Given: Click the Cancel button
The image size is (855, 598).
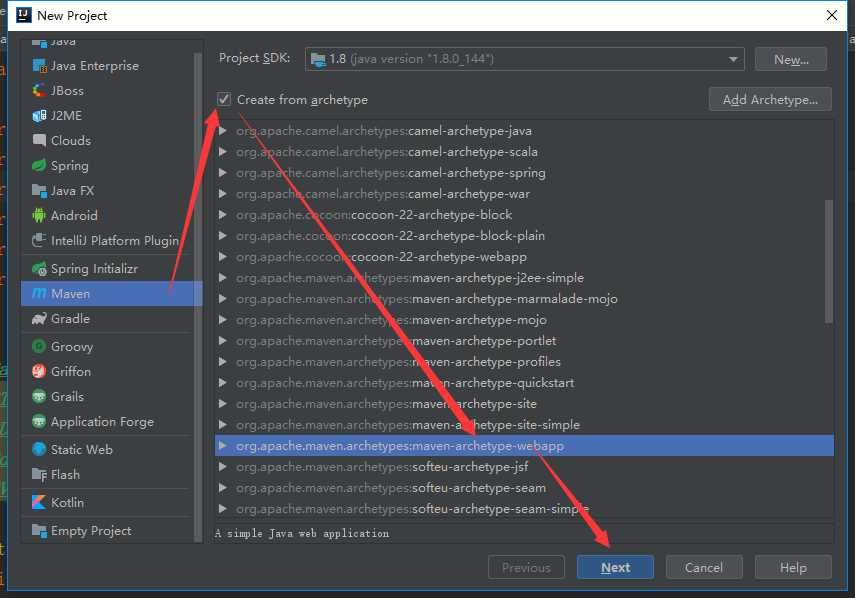Looking at the screenshot, I should [x=704, y=567].
